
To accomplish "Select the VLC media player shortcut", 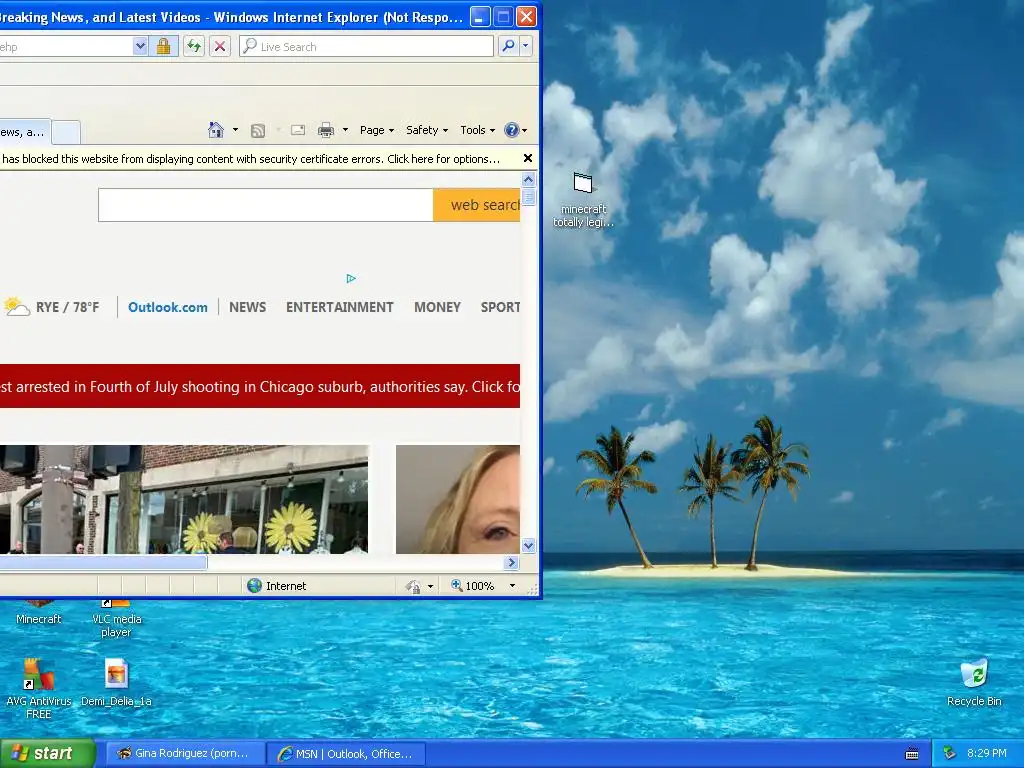I will 116,618.
